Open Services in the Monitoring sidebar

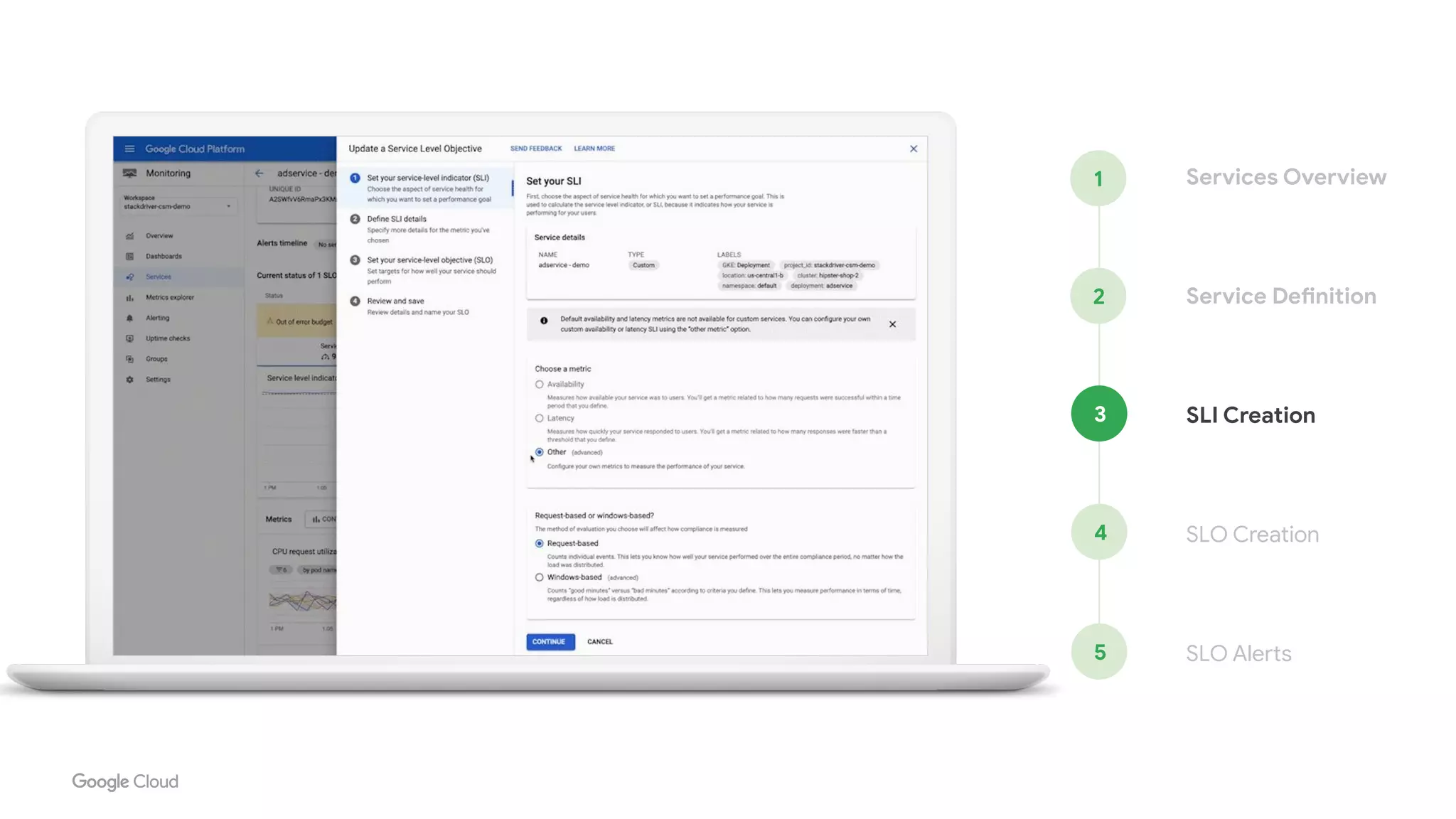click(x=159, y=277)
